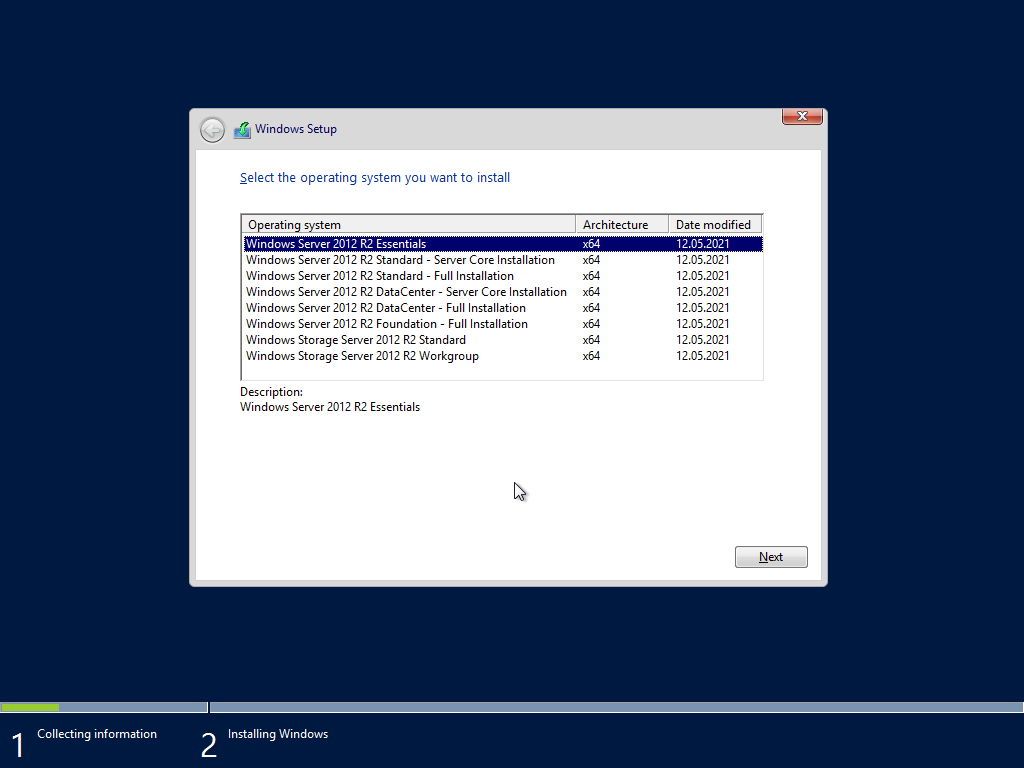Click the date in the Storage Server Standard row
Image resolution: width=1024 pixels, height=768 pixels.
703,340
